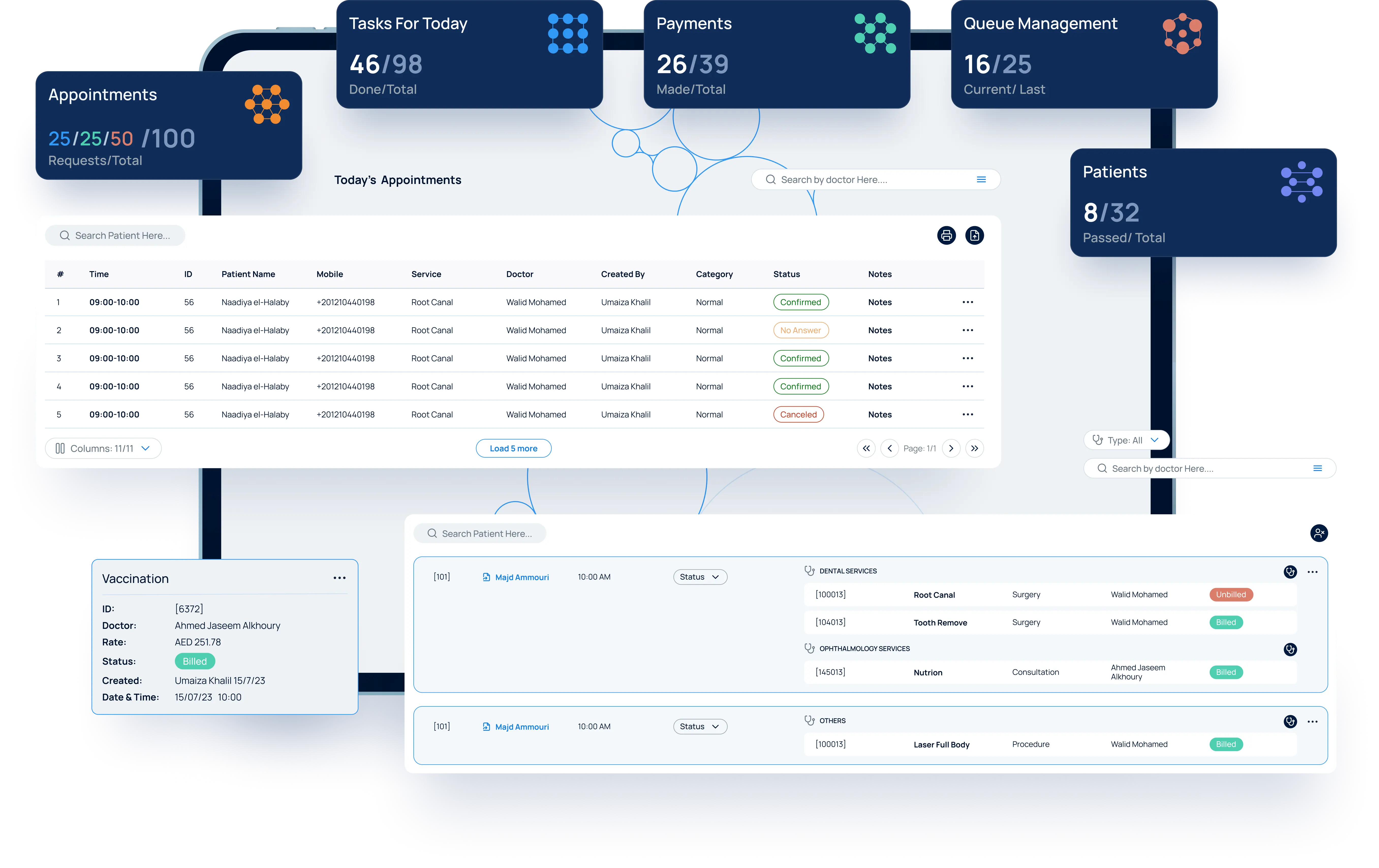Go to the next appointments page
Image resolution: width=1379 pixels, height=868 pixels.
tap(951, 448)
